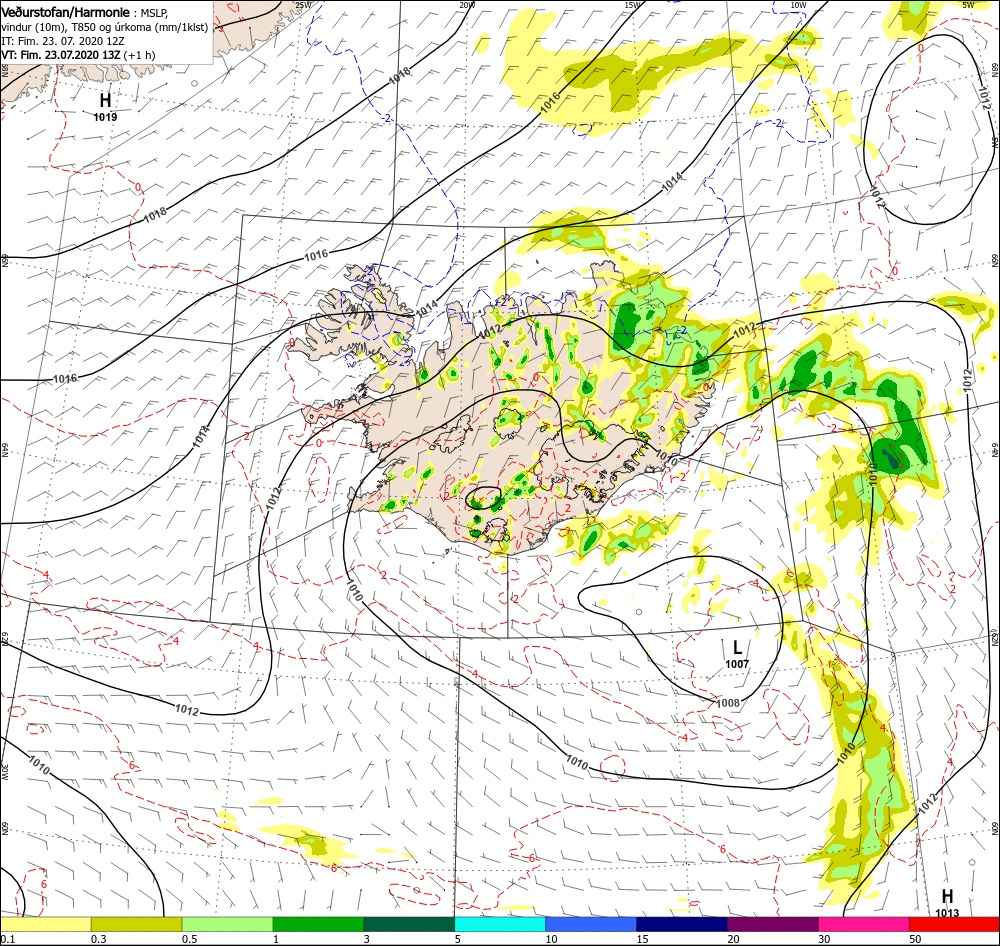The width and height of the screenshot is (1000, 946).
Task: Select the green 1–3 legend swatch
Action: point(318,925)
